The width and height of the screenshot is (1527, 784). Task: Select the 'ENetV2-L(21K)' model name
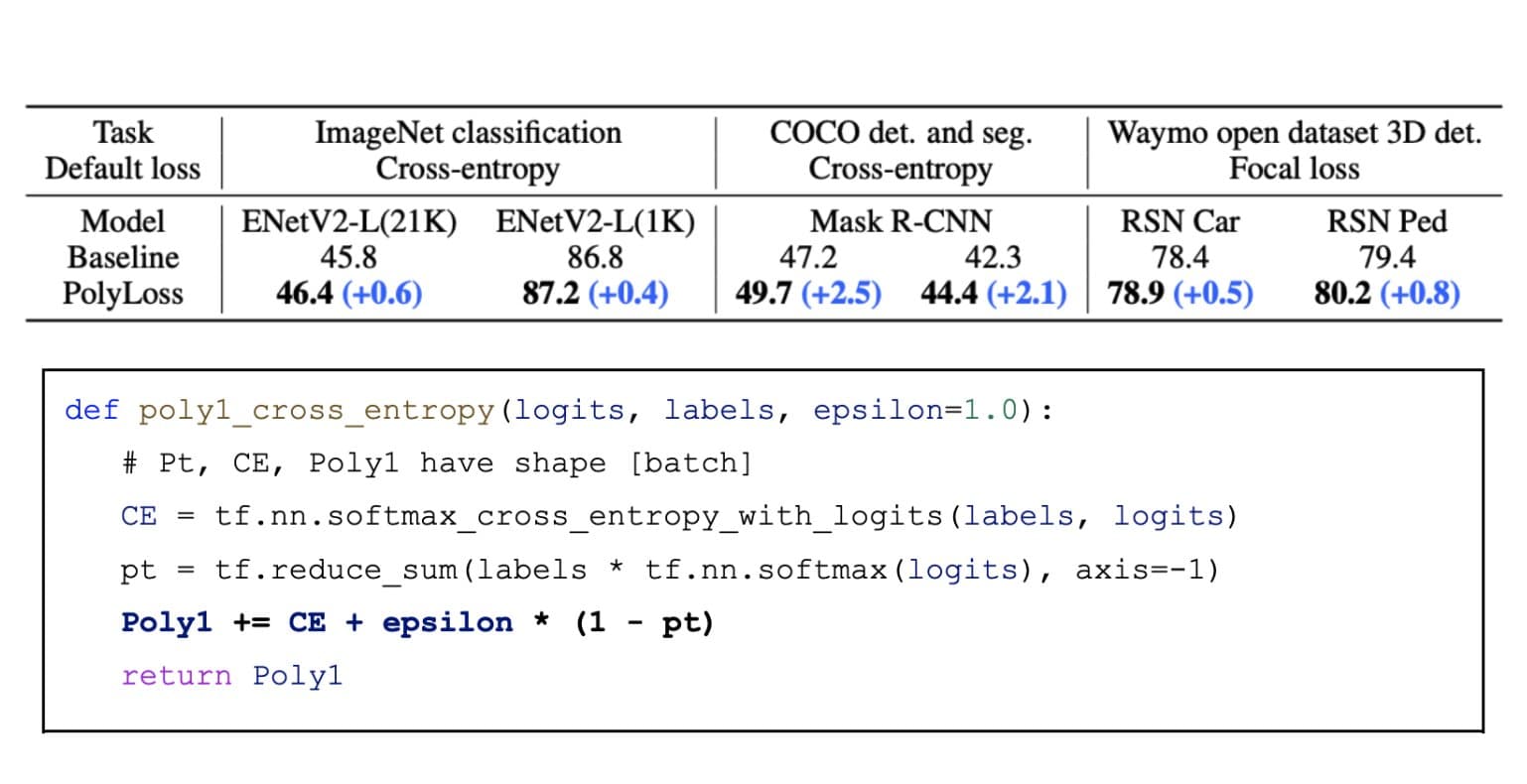pos(348,220)
